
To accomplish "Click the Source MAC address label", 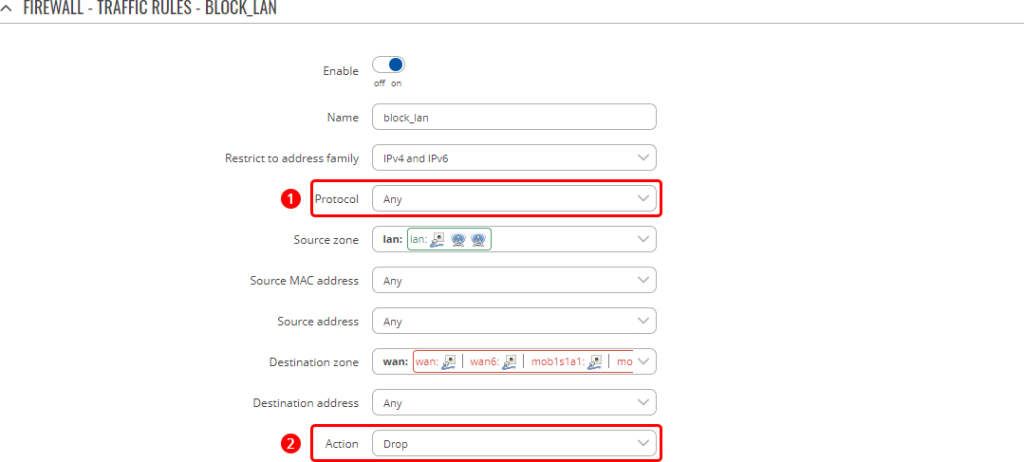I will (x=304, y=280).
